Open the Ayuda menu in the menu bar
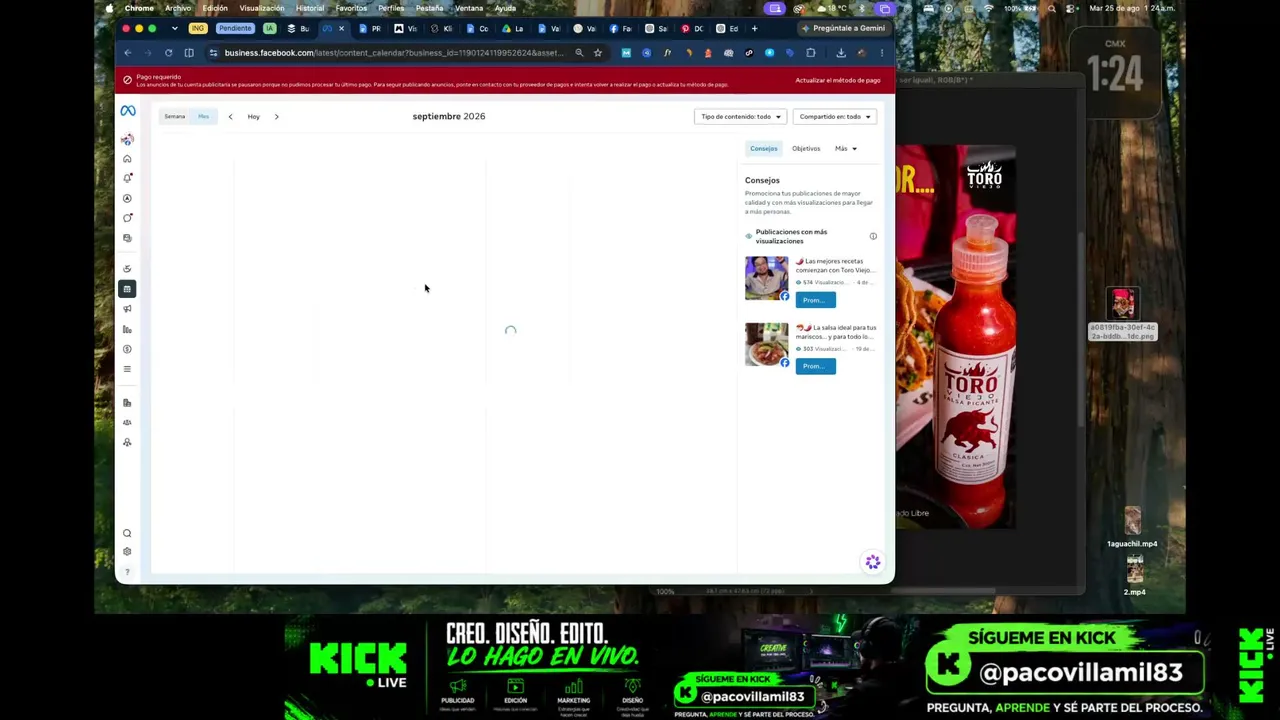Screen dimensions: 1280x720 click(505, 8)
